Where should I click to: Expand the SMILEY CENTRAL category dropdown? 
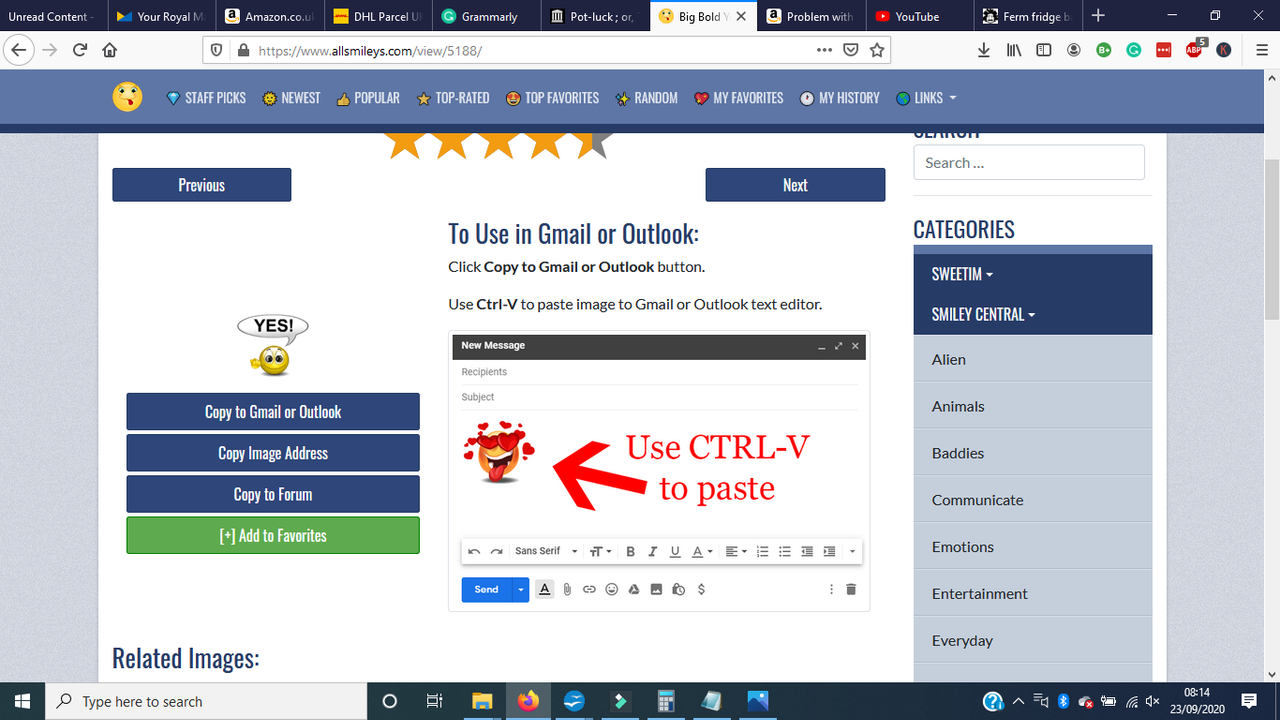pos(983,314)
